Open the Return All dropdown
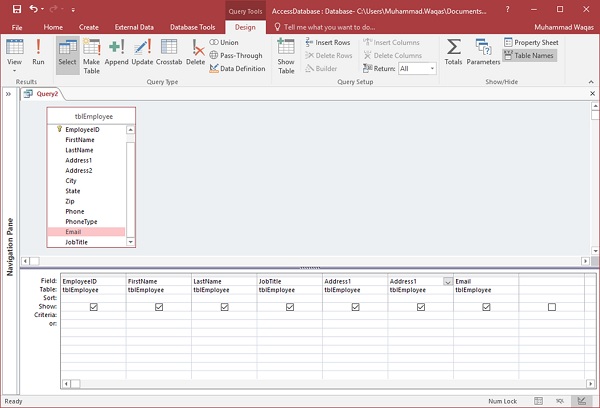The image size is (600, 408). (x=431, y=69)
